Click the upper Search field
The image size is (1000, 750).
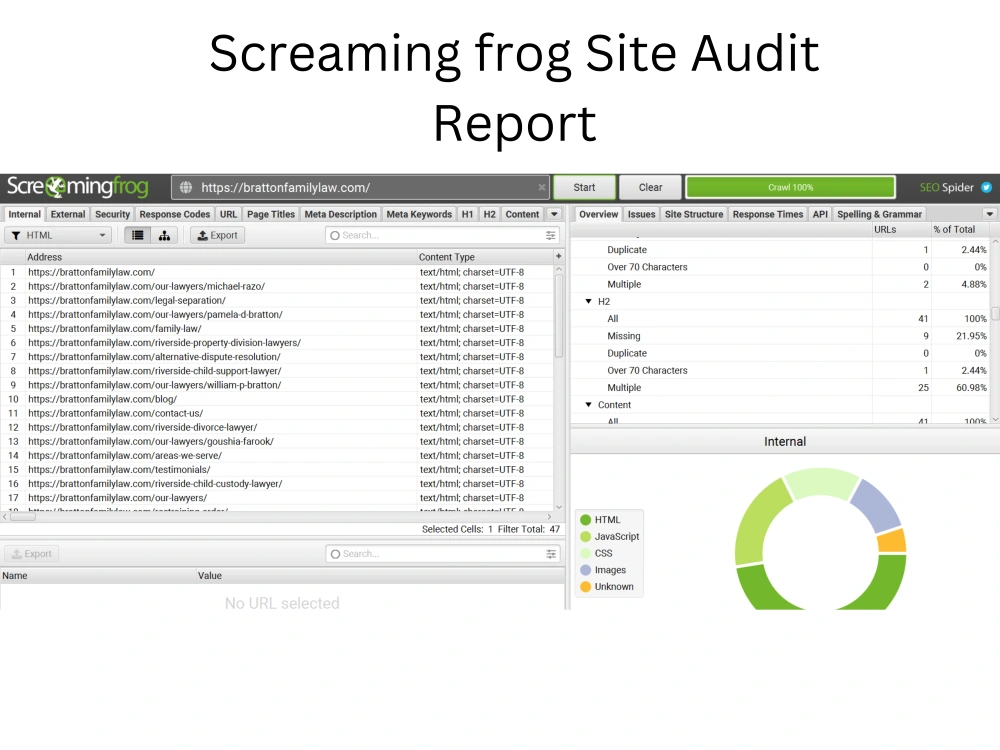(442, 235)
